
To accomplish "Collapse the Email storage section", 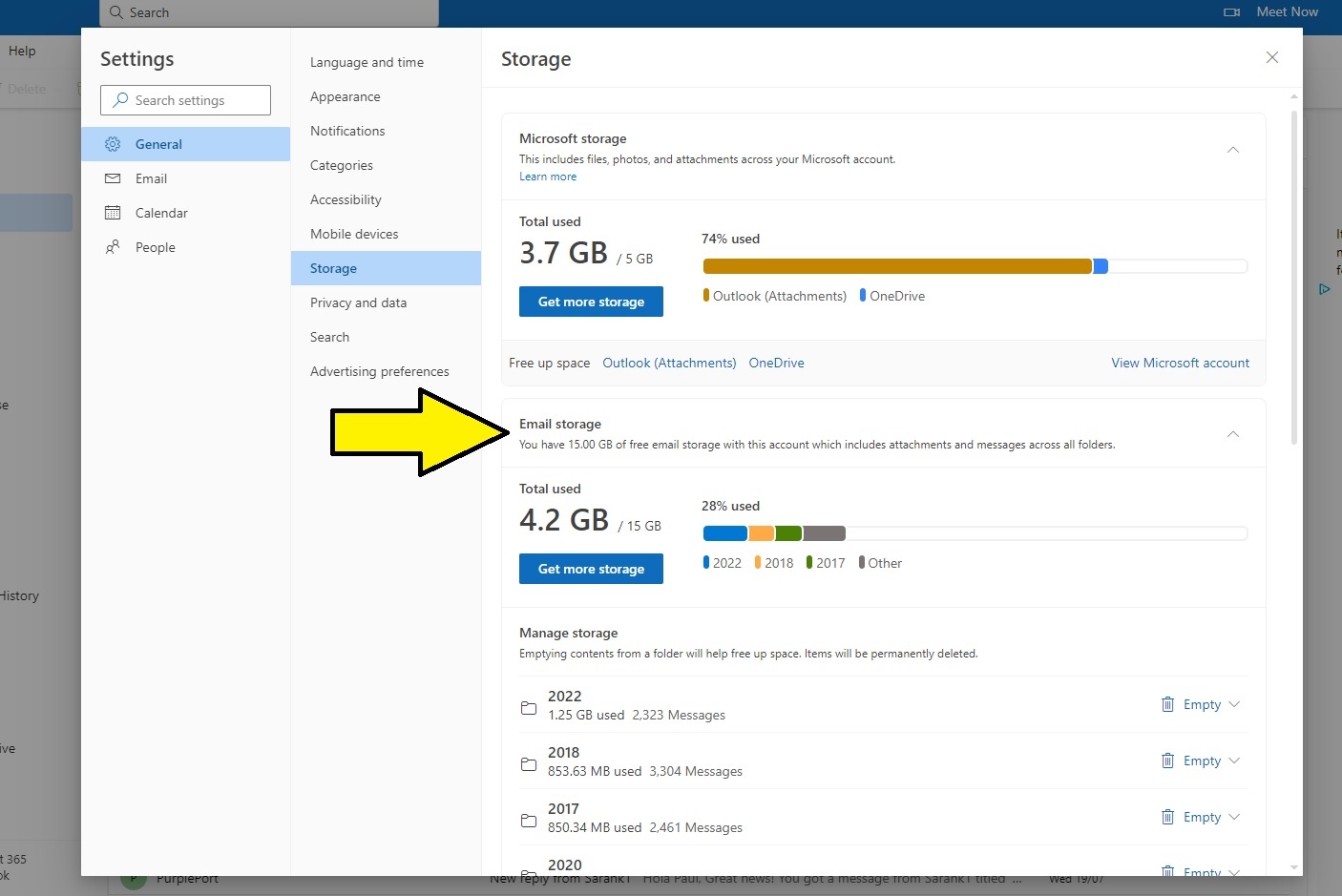I will 1232,433.
